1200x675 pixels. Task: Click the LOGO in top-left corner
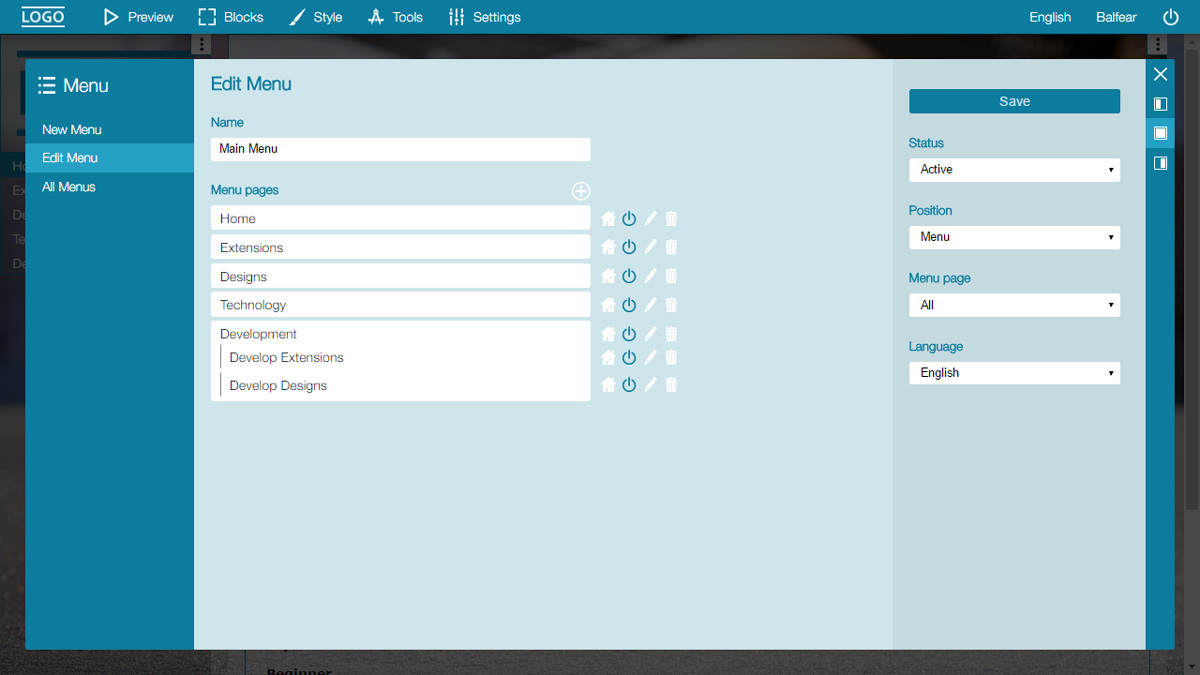(x=43, y=17)
